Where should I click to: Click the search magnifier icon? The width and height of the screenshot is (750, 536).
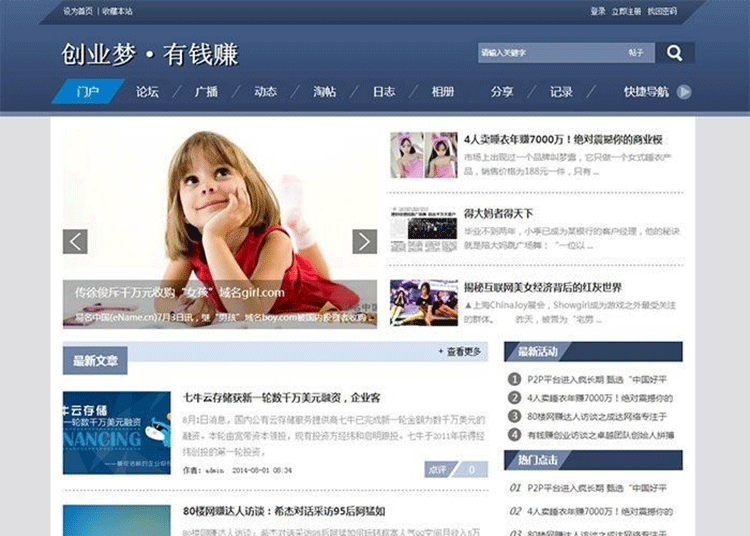pos(674,53)
